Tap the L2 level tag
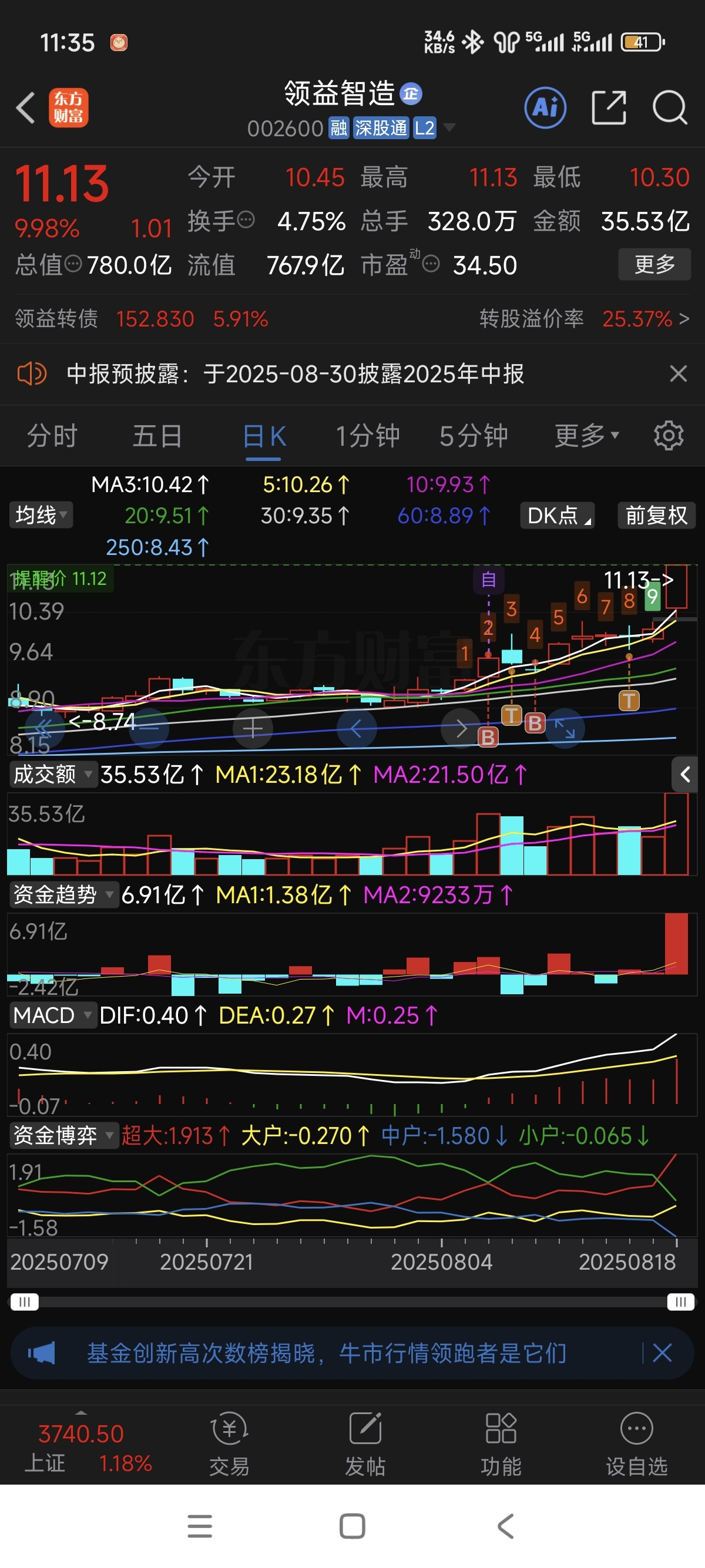This screenshot has height=1568, width=705. [424, 129]
